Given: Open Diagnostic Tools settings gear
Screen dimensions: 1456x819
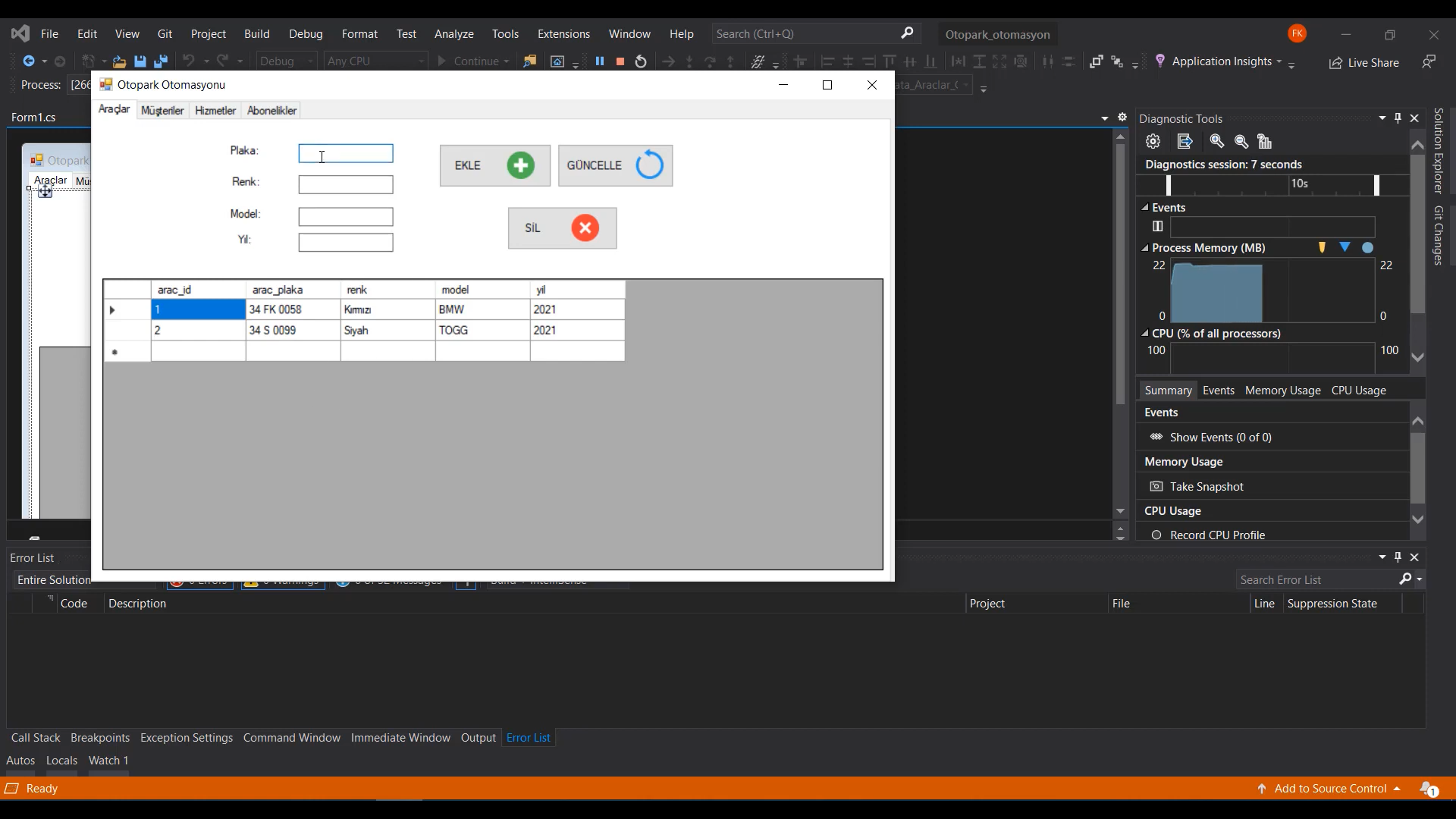Looking at the screenshot, I should [1153, 142].
